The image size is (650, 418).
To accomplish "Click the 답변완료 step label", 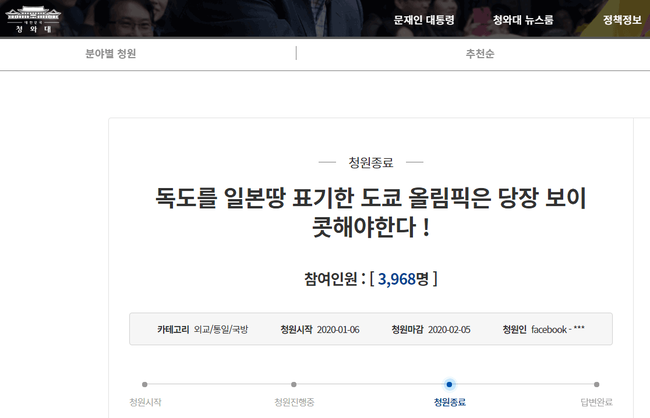I will pyautogui.click(x=596, y=402).
